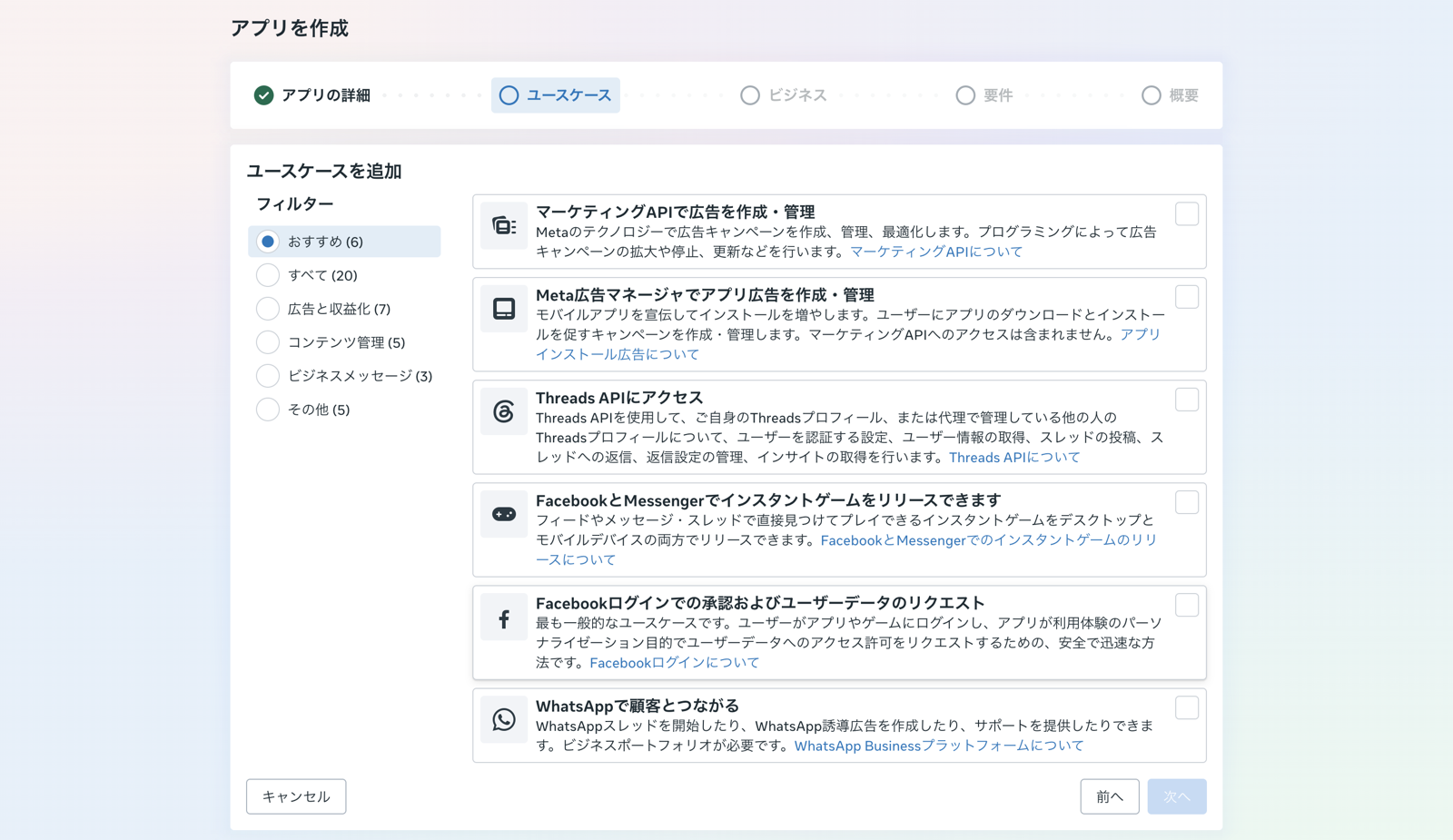Choose the コンテンツ管理 (5) filter
This screenshot has width=1453, height=840.
click(344, 342)
